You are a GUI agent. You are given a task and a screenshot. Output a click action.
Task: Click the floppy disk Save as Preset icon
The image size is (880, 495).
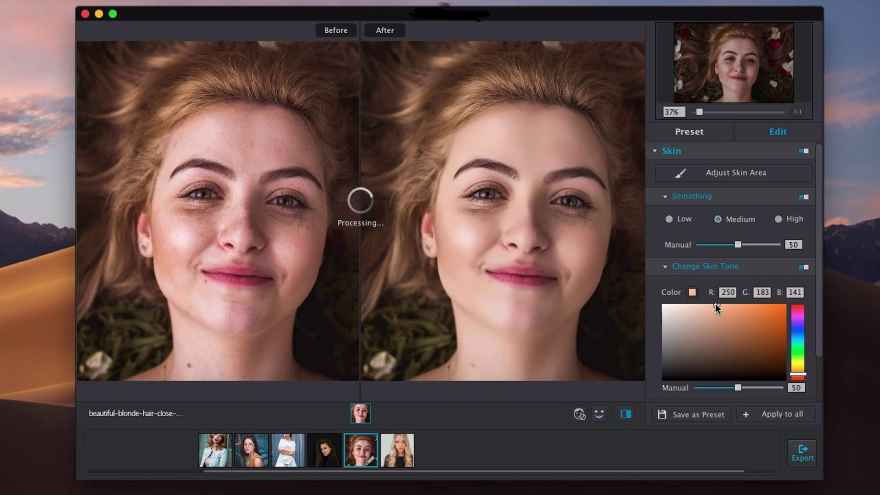pyautogui.click(x=662, y=414)
